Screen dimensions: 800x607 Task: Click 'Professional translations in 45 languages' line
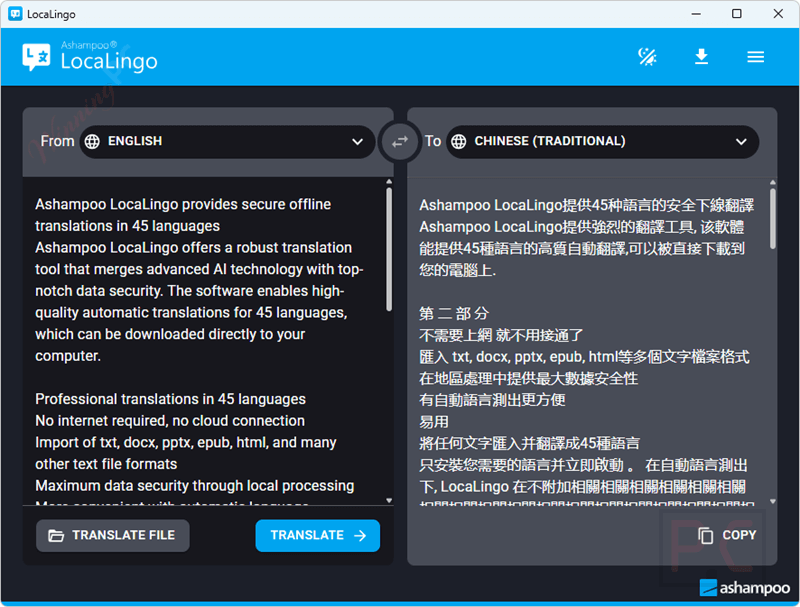click(x=170, y=399)
